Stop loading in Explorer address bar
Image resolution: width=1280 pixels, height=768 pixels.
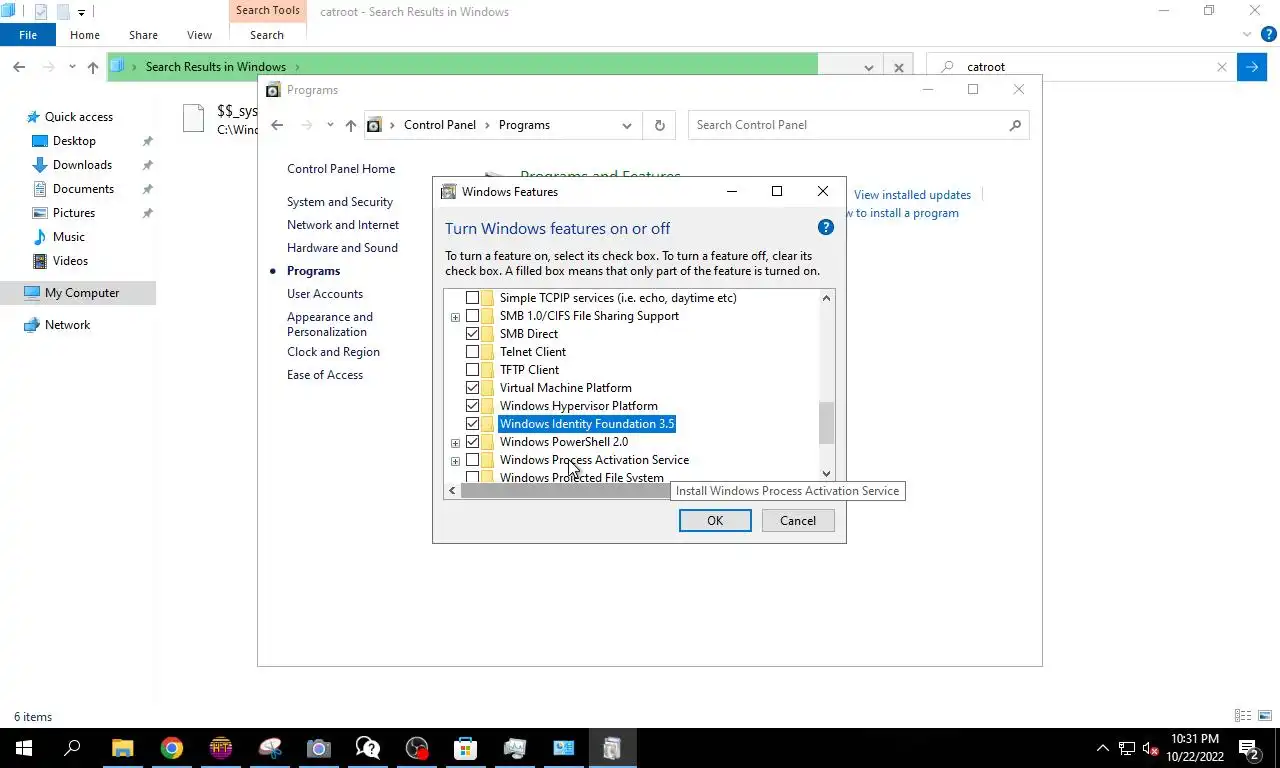point(898,67)
